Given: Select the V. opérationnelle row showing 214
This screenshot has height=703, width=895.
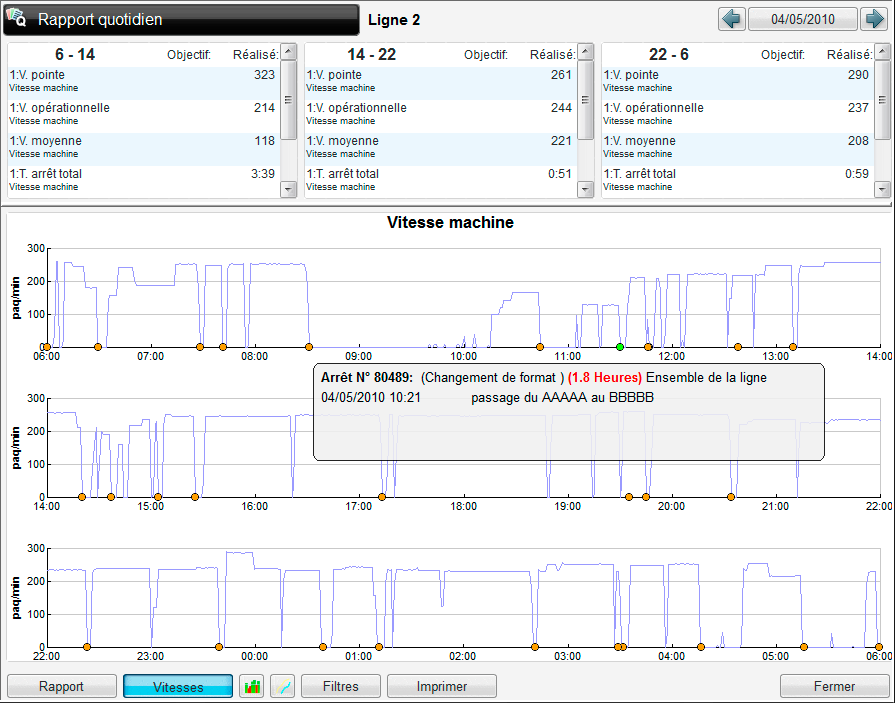Looking at the screenshot, I should point(144,116).
